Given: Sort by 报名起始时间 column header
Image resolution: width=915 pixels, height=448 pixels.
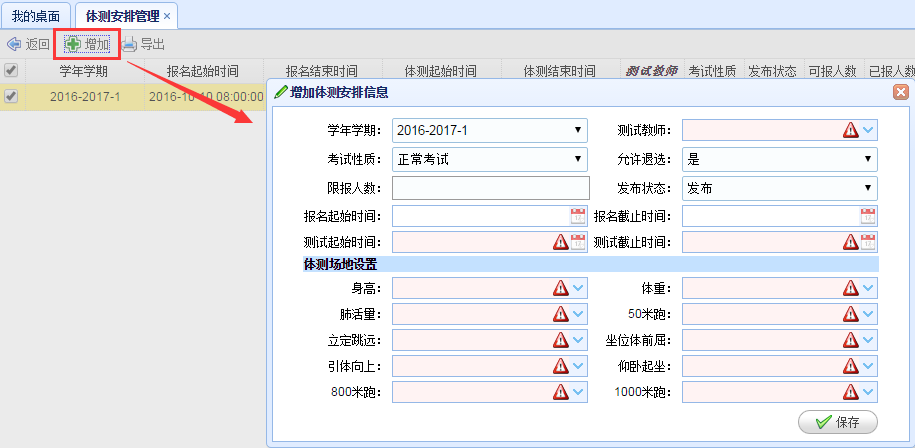Looking at the screenshot, I should (x=203, y=71).
